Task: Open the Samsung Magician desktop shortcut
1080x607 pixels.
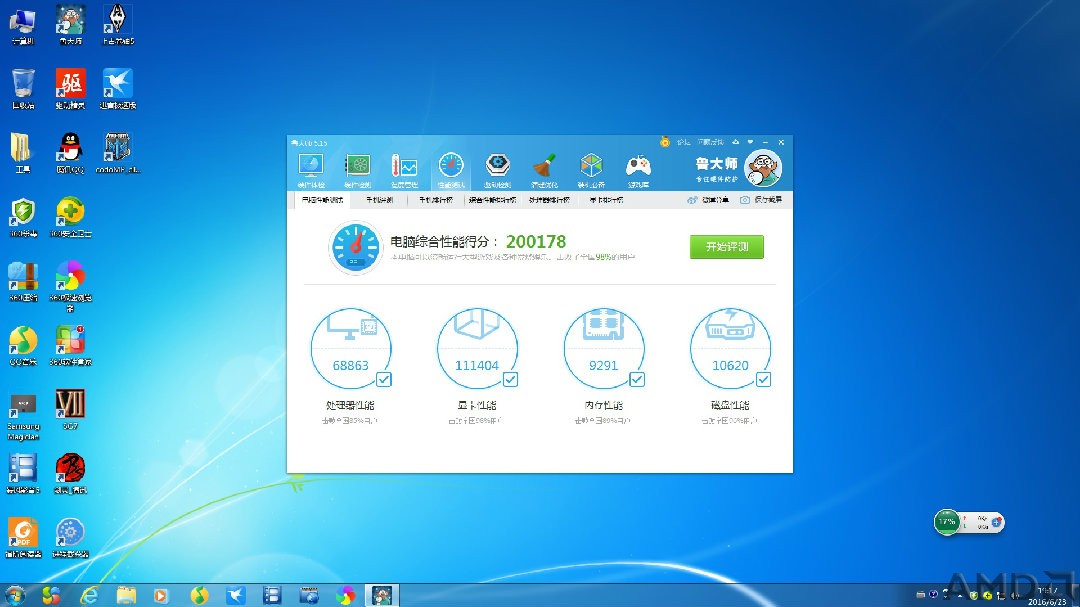Action: point(23,415)
